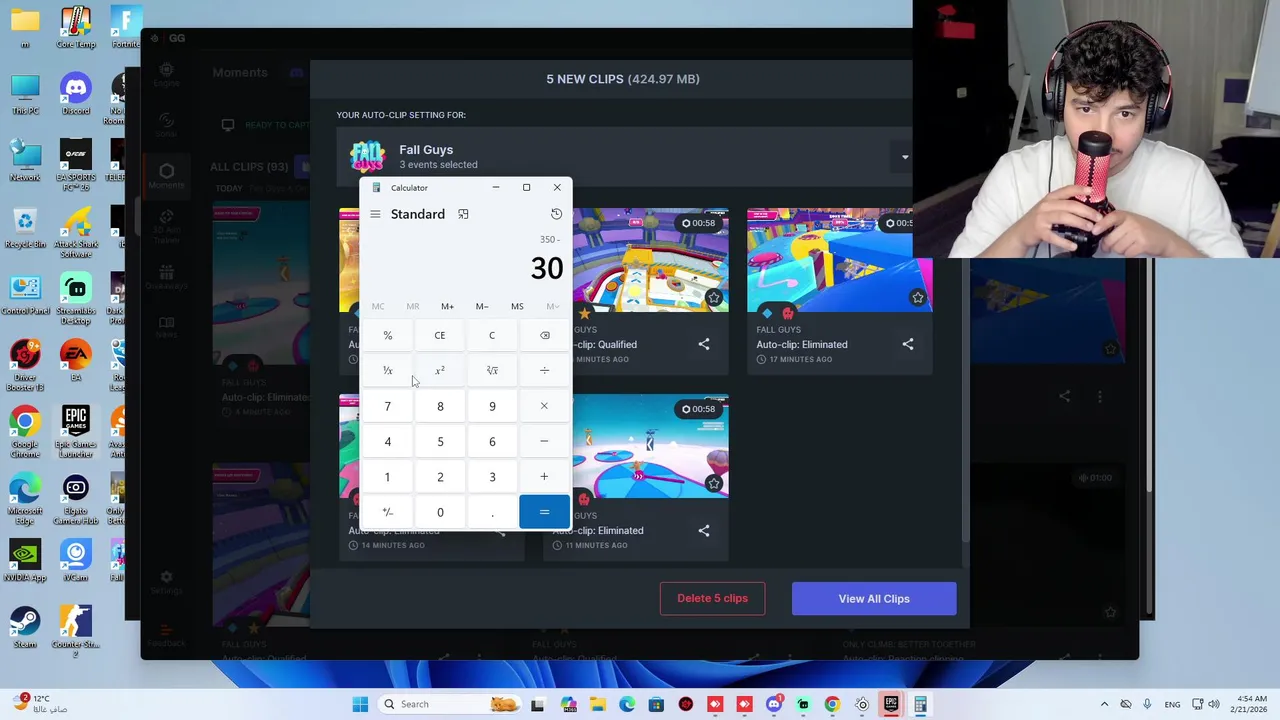
Task: Click digit 5 on Calculator
Action: (440, 441)
